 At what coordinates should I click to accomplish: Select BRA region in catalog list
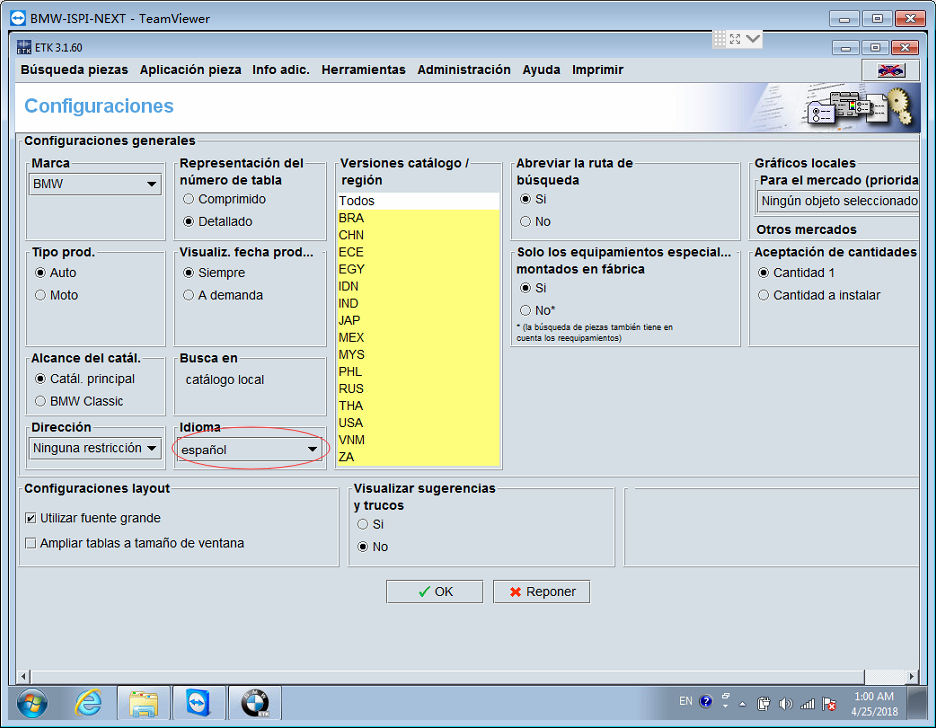point(418,218)
